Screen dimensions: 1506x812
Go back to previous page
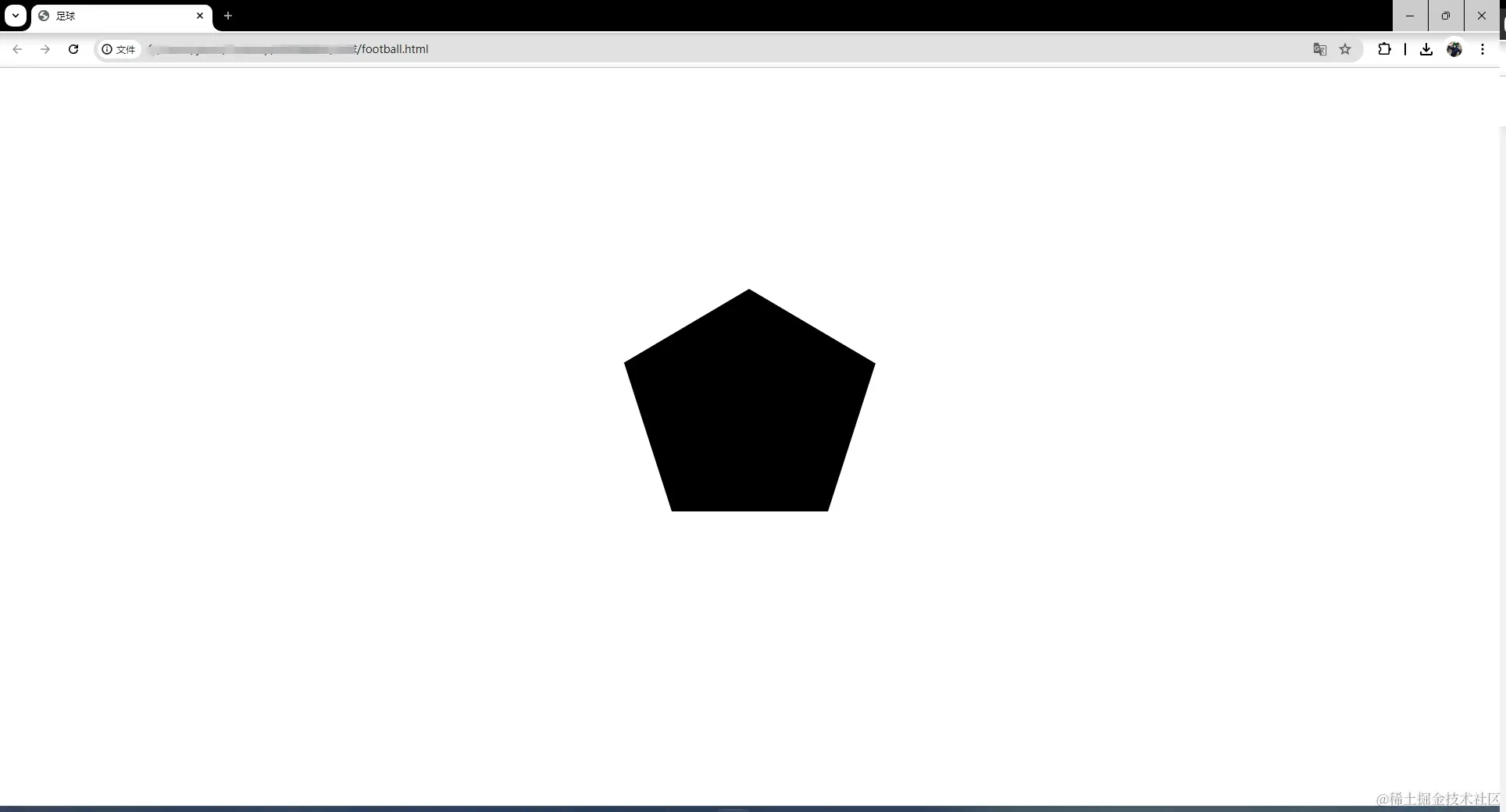(x=17, y=49)
